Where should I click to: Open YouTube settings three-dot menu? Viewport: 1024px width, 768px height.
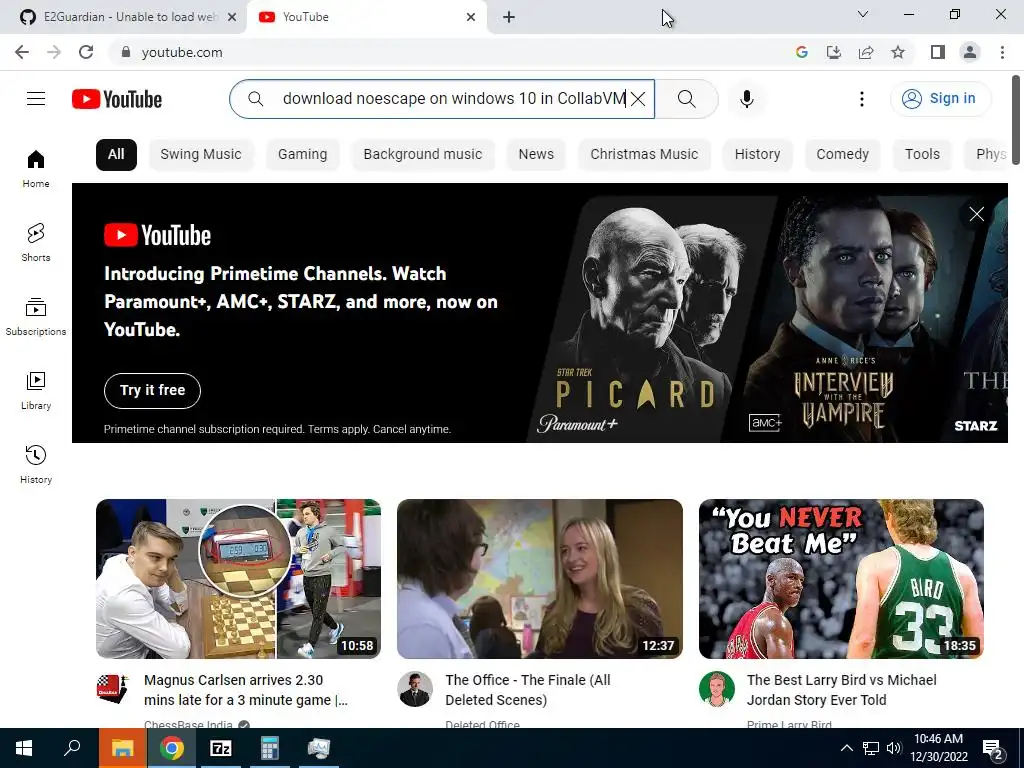(x=862, y=99)
